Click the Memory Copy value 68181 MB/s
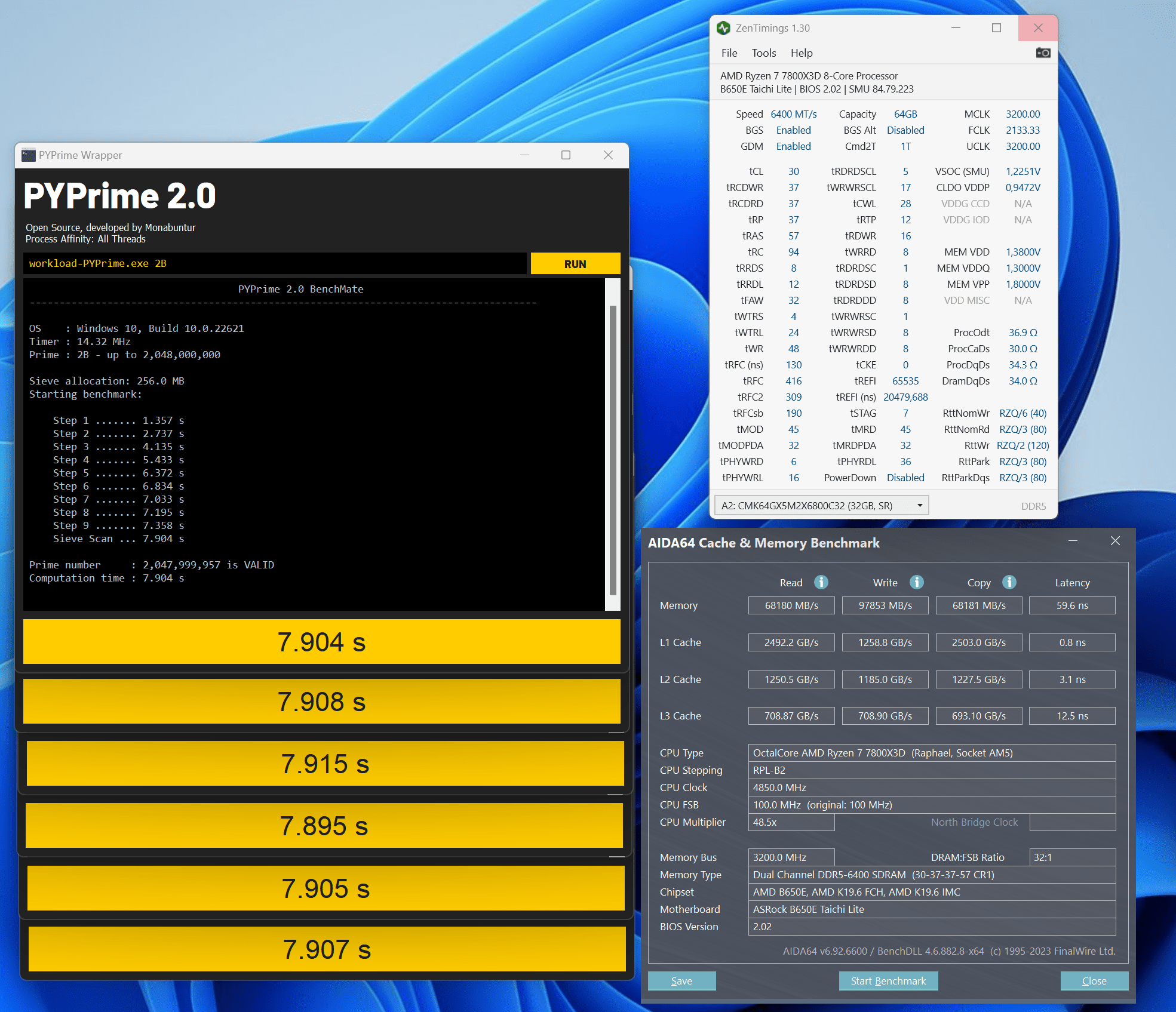1176x1012 pixels. tap(979, 605)
